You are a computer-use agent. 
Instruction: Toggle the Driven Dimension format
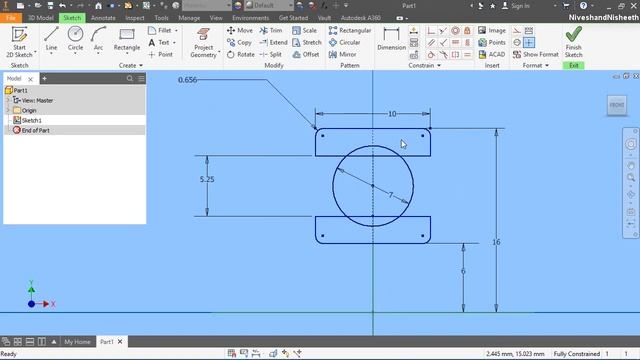click(529, 31)
